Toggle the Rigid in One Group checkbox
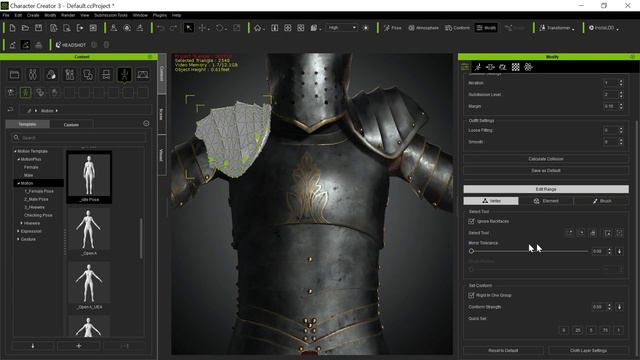Viewport: 640px width, 360px height. (471, 295)
